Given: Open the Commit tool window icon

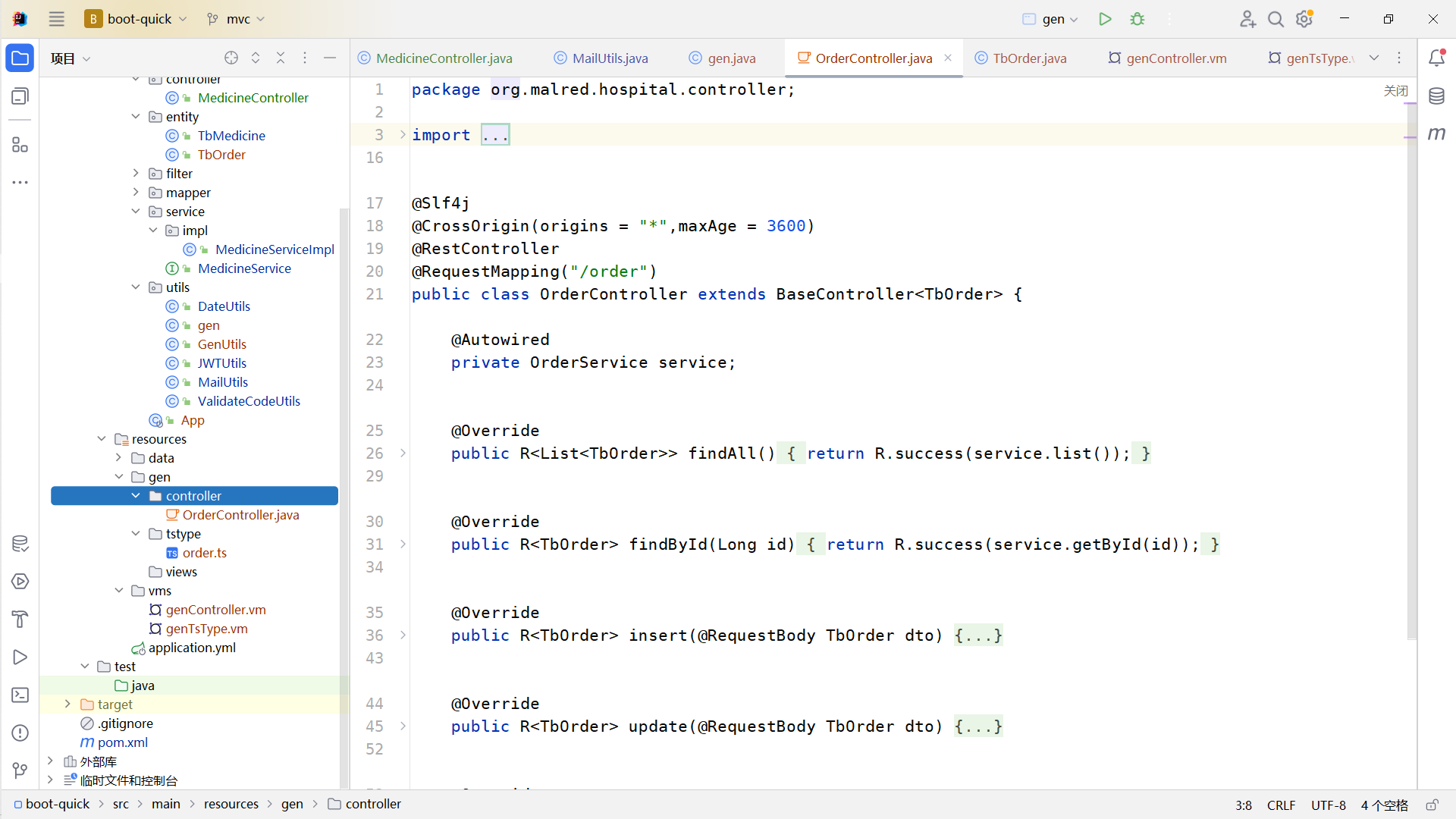Looking at the screenshot, I should pos(20,96).
